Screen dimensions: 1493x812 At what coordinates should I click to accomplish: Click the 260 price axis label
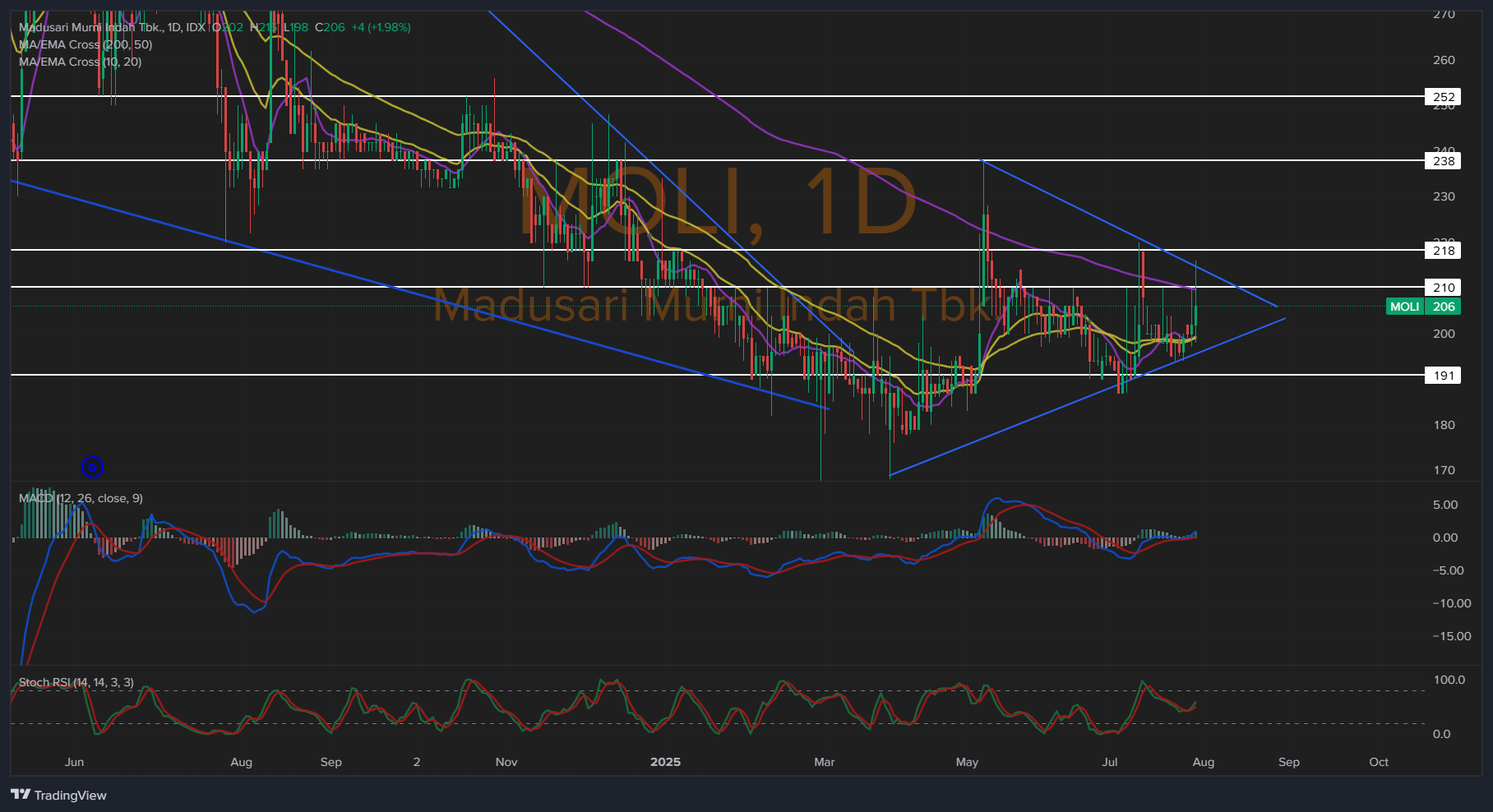[1444, 60]
